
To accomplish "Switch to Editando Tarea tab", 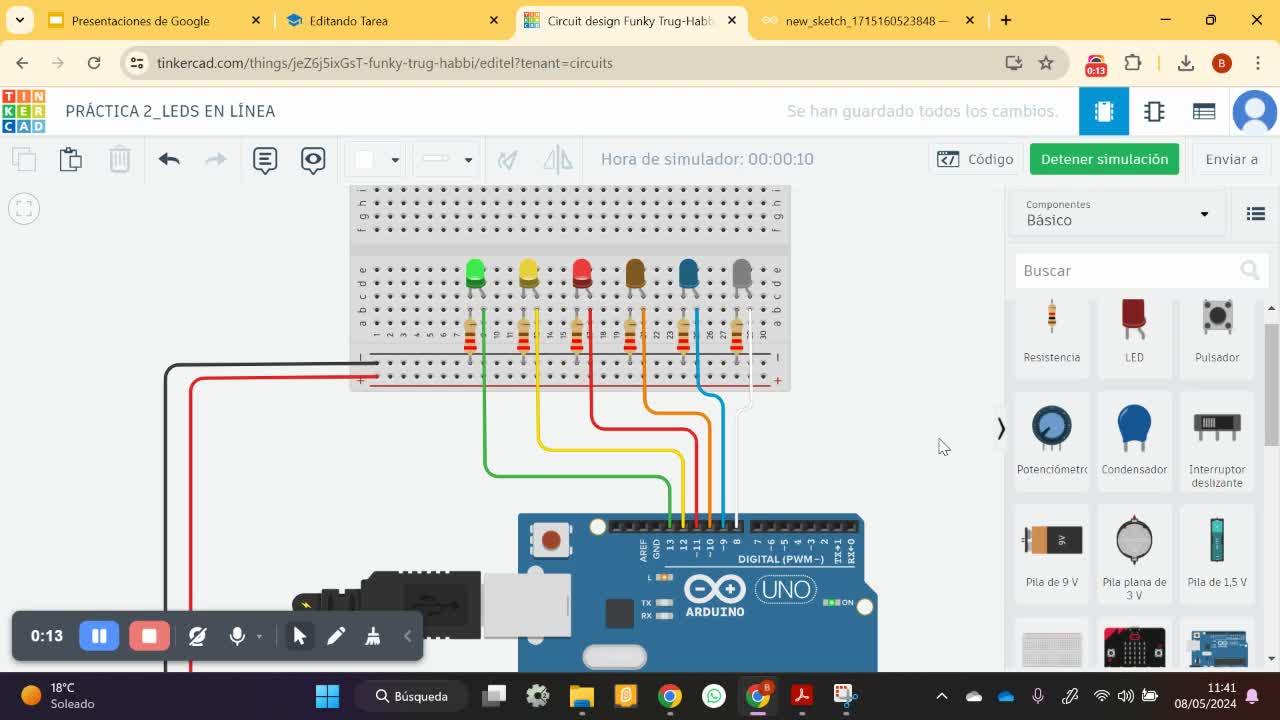I will point(391,20).
